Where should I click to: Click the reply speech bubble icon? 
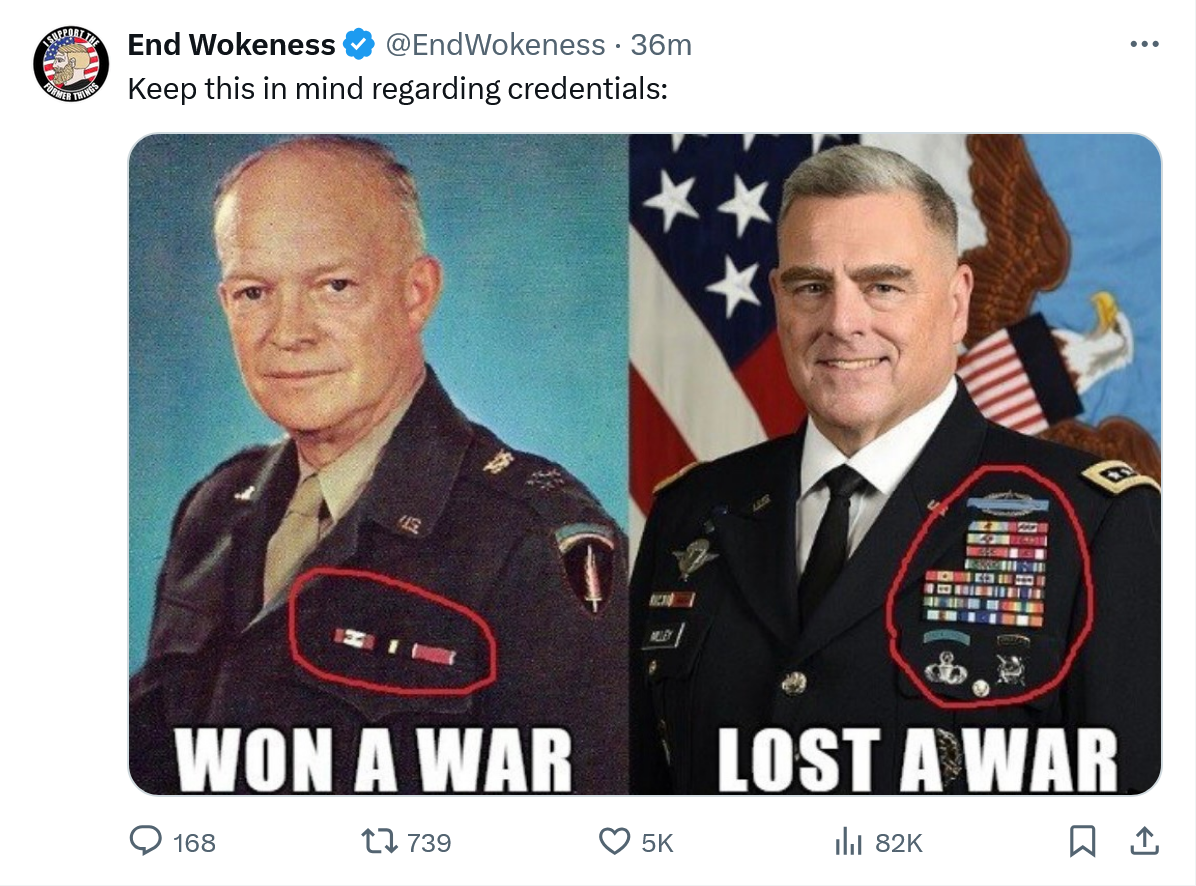(x=145, y=841)
